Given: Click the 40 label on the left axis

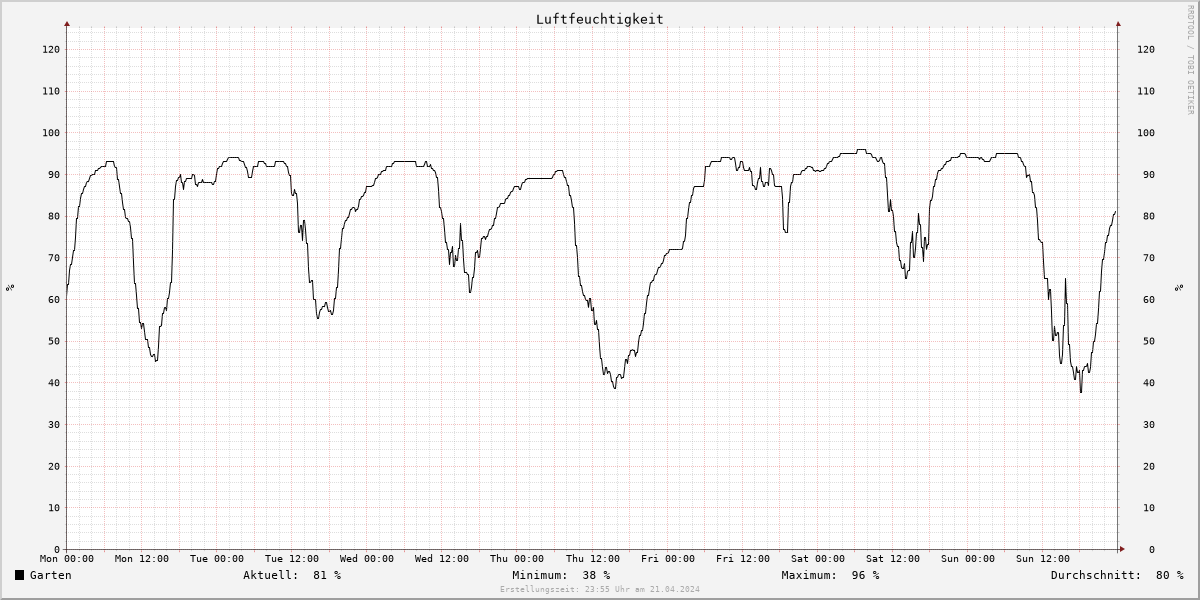Looking at the screenshot, I should pos(54,383).
